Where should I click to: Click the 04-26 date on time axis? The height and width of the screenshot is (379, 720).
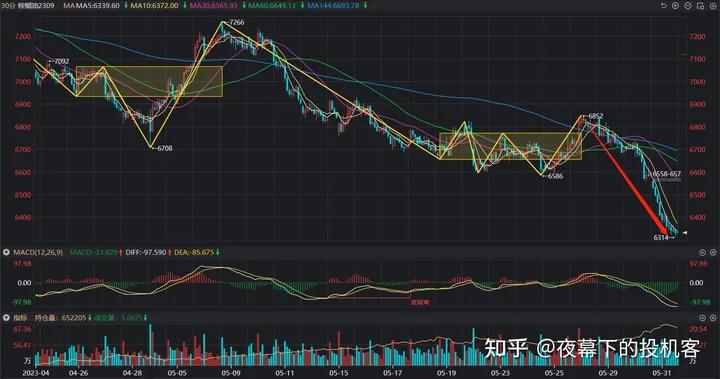(78, 373)
